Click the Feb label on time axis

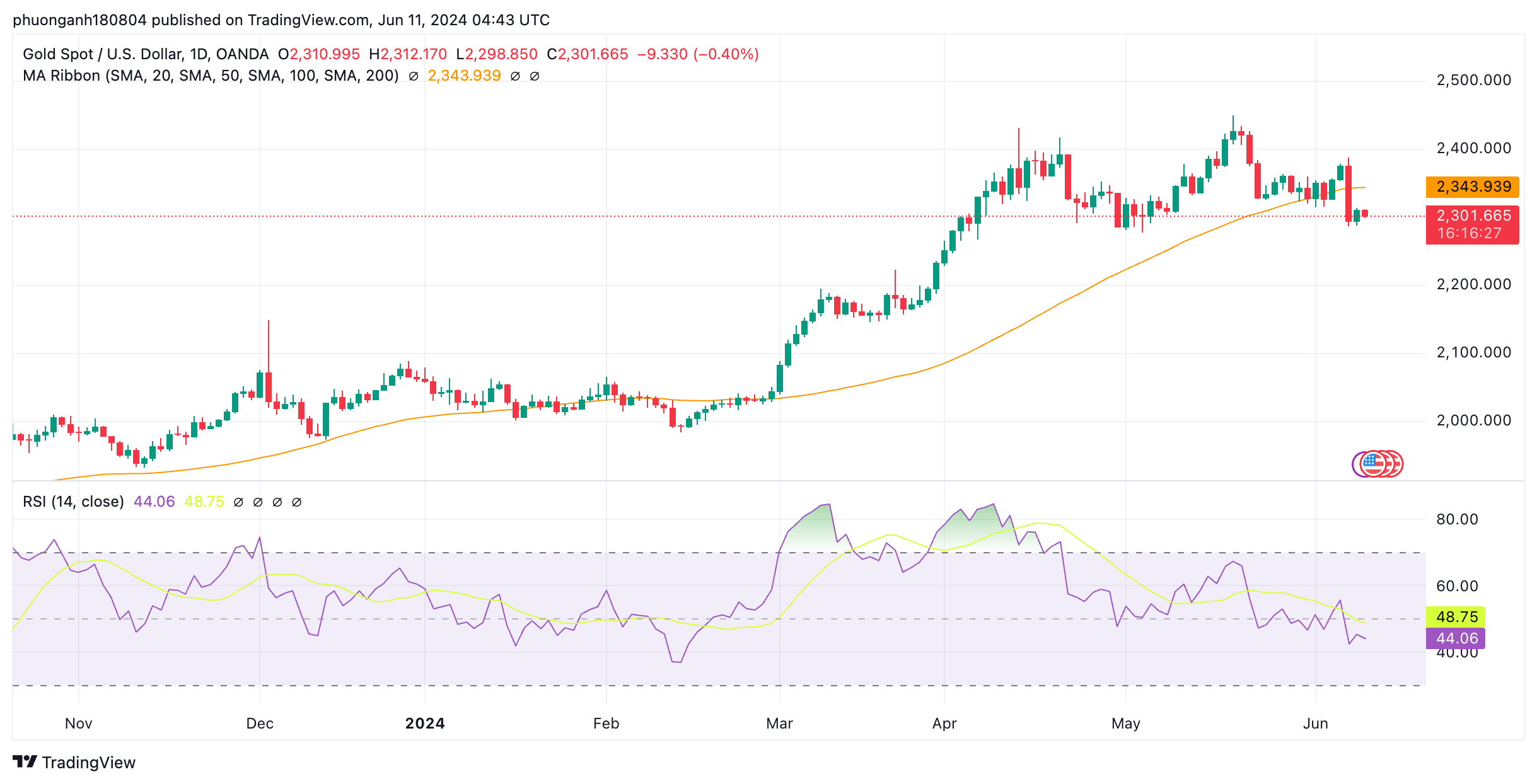click(x=606, y=723)
